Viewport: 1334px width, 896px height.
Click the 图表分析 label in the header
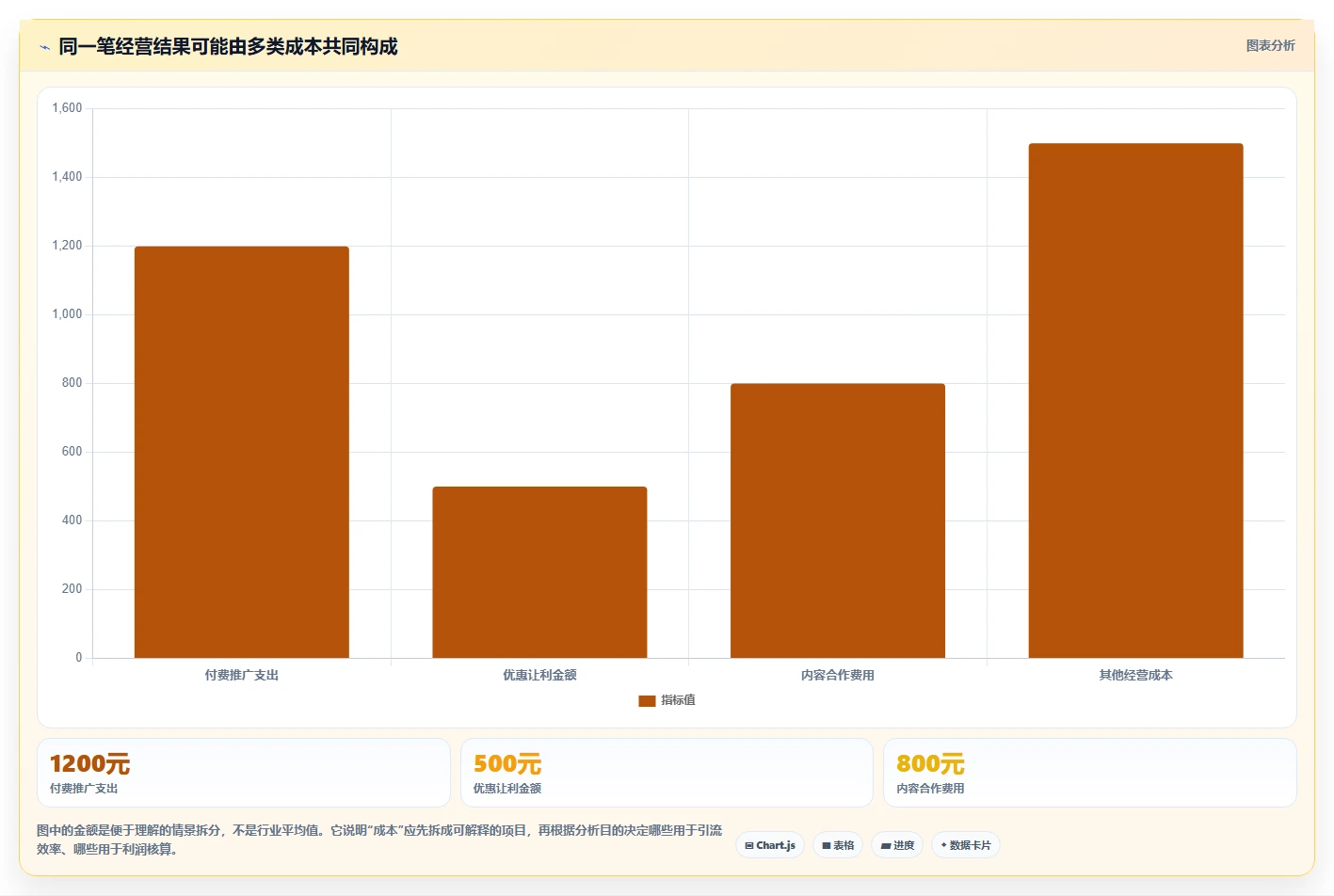click(x=1270, y=45)
